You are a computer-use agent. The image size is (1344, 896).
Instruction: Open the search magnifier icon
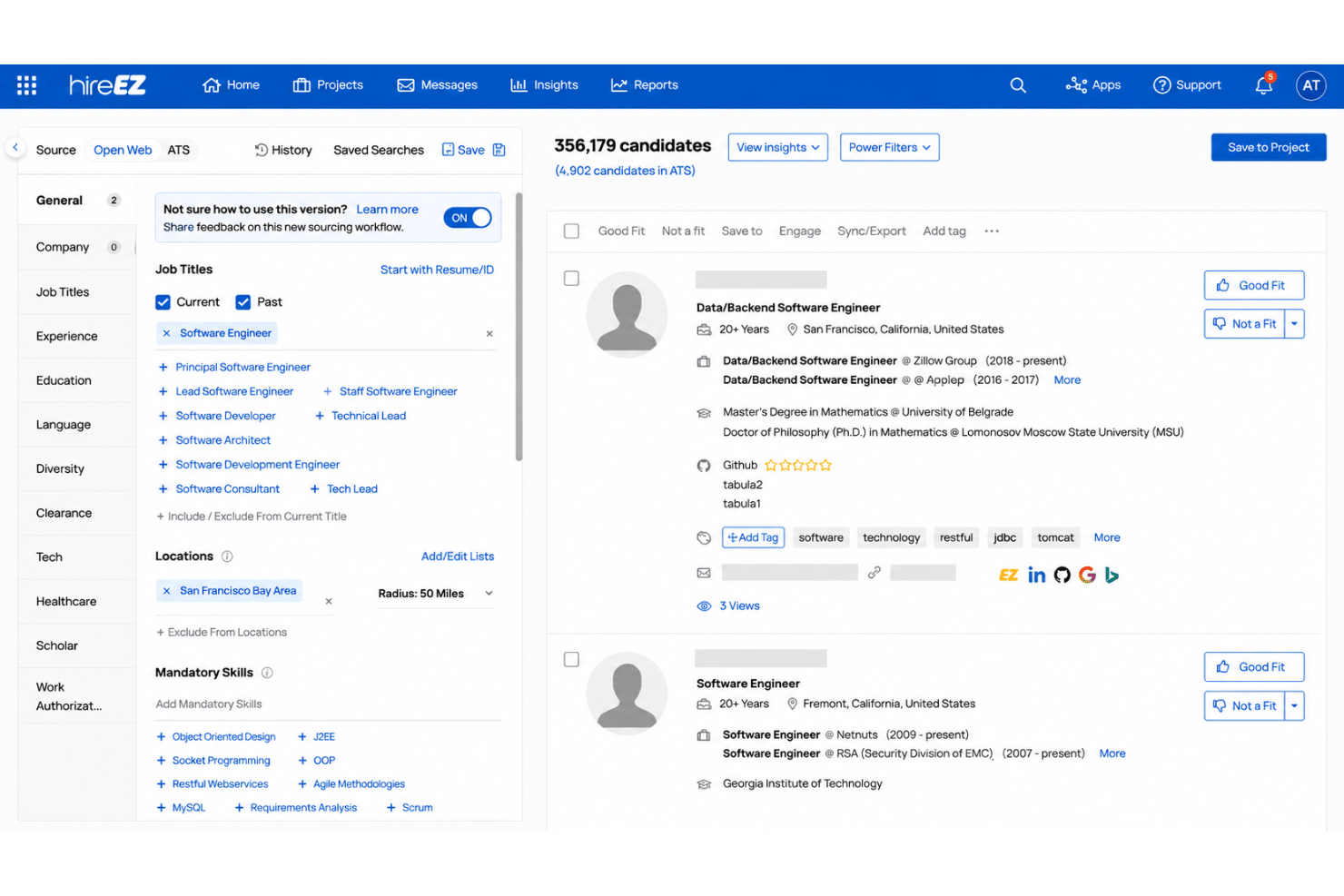1018,85
